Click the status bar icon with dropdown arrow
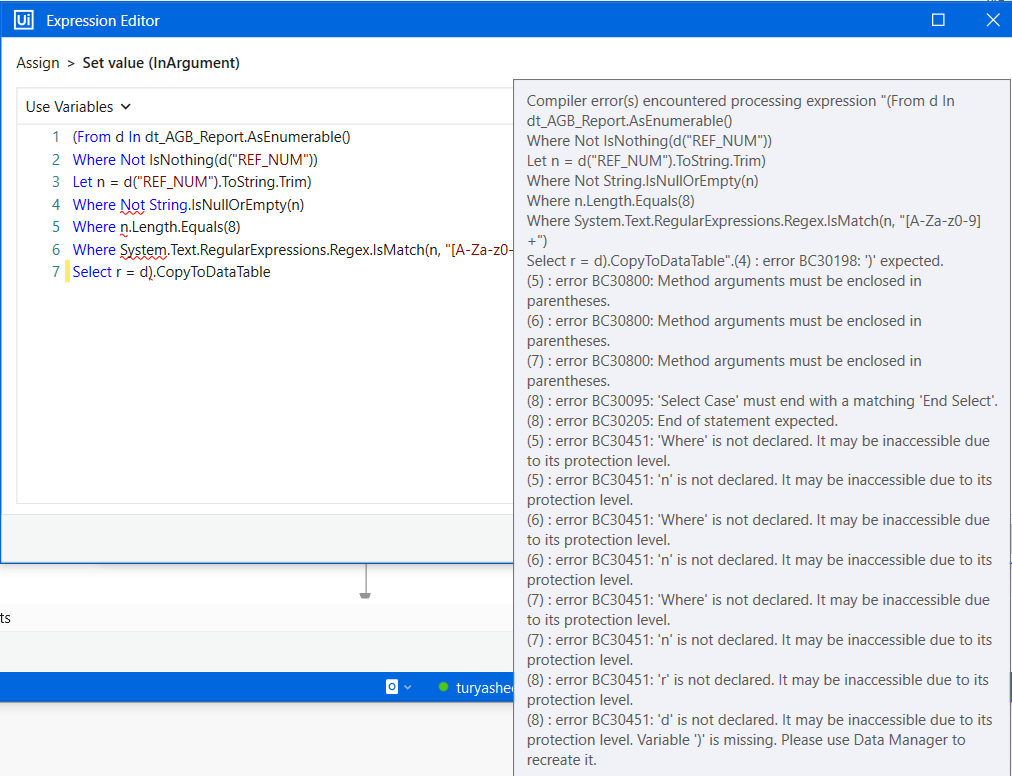 pyautogui.click(x=398, y=687)
